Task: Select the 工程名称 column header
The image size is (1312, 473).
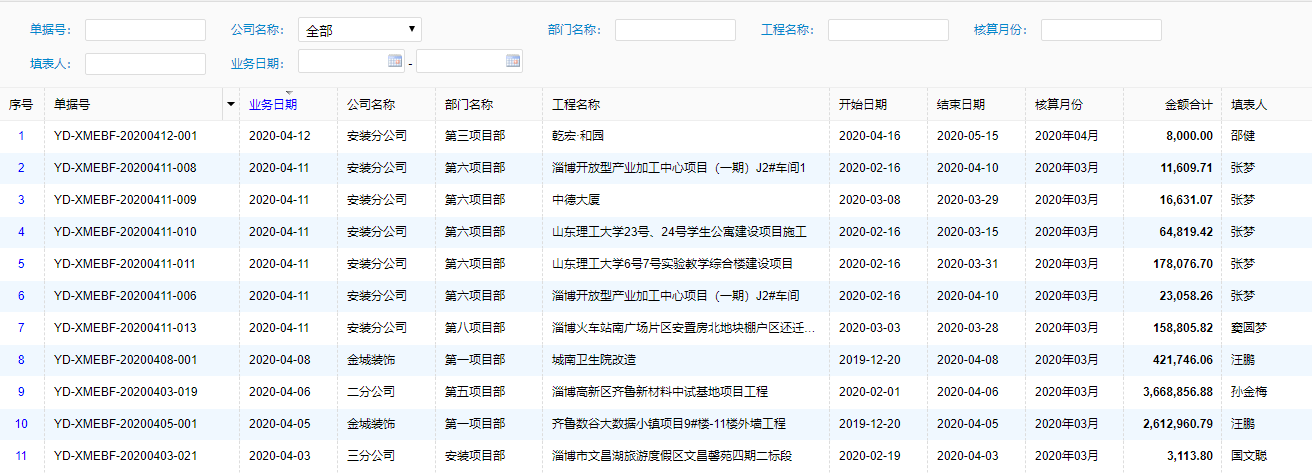Action: [x=577, y=104]
